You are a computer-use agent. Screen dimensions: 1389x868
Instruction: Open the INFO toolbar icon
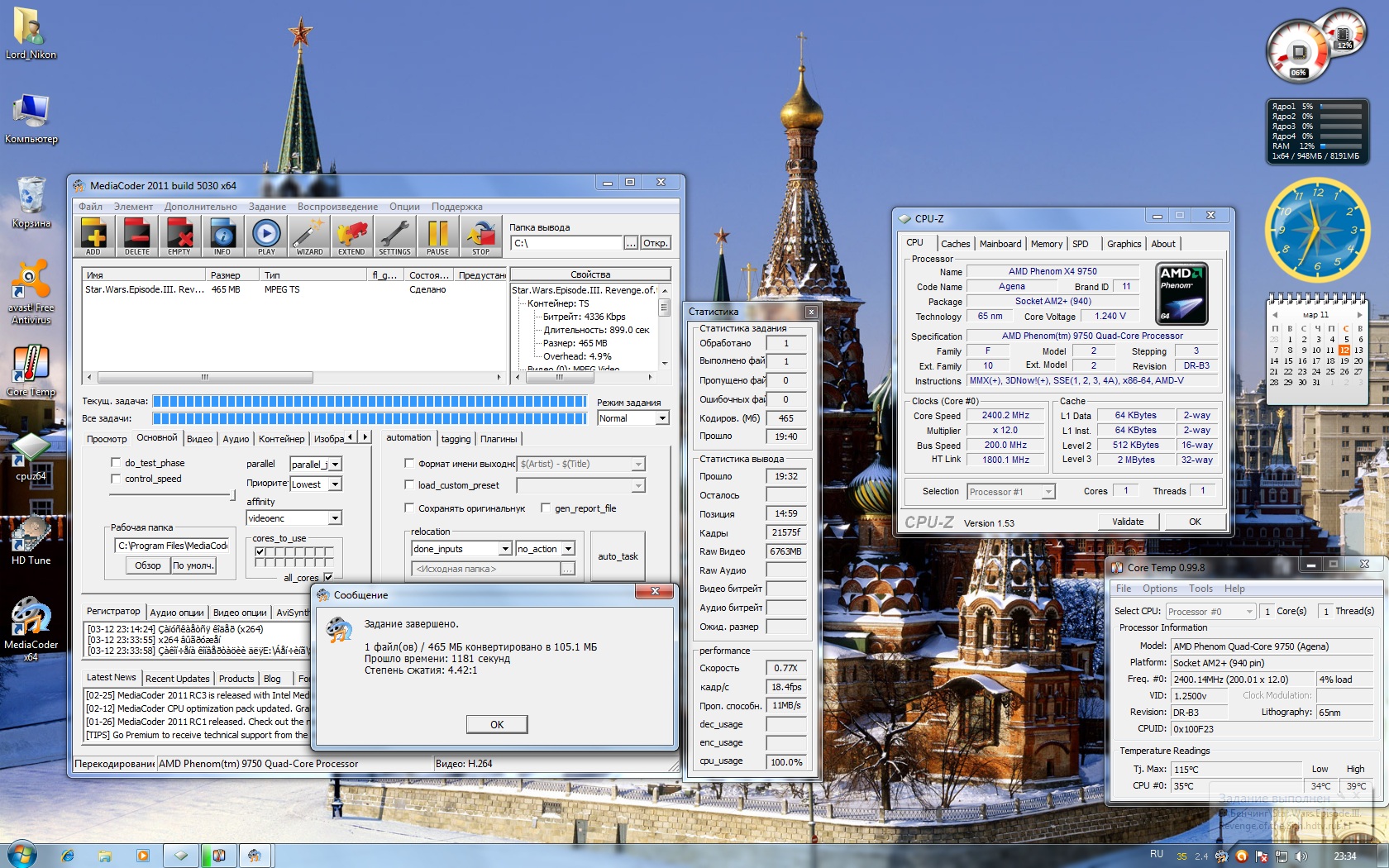pos(222,236)
